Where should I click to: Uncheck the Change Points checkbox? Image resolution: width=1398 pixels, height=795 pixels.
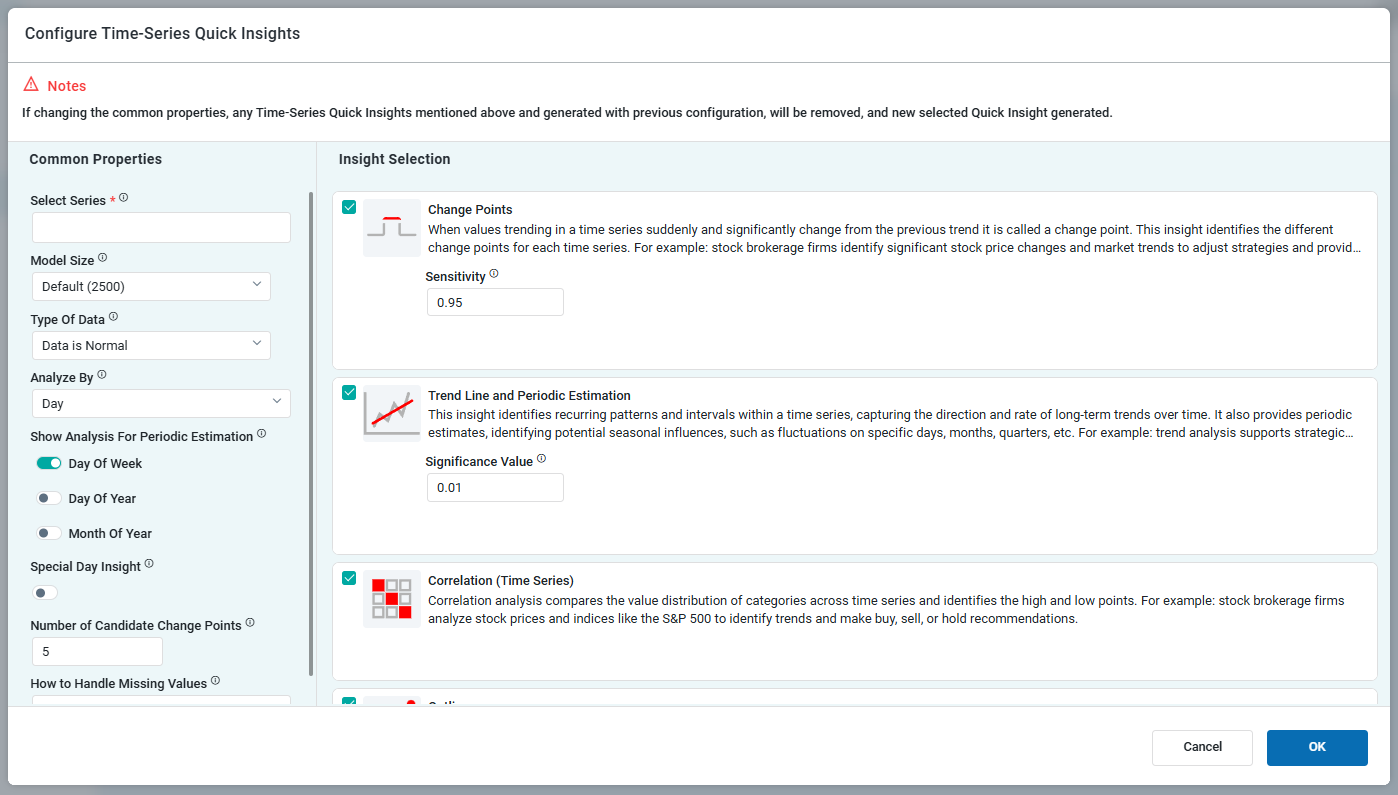tap(349, 207)
